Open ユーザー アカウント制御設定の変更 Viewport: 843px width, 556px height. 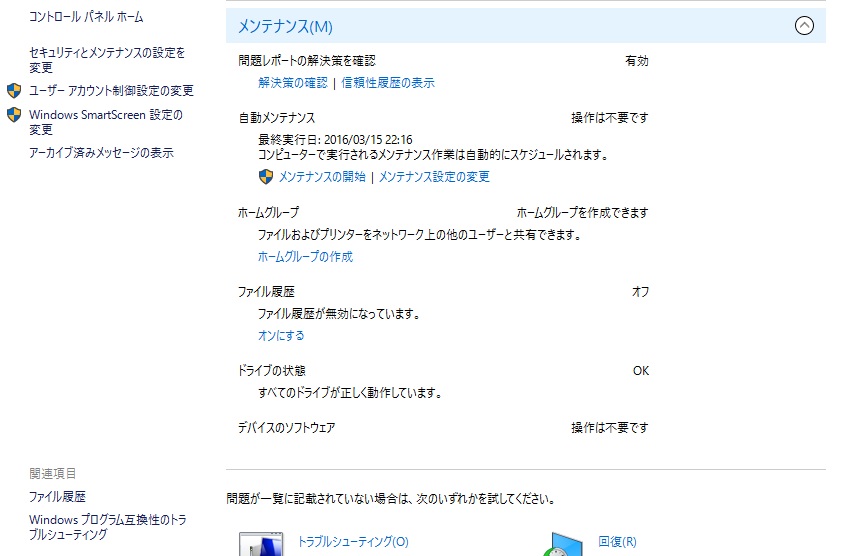coord(111,91)
